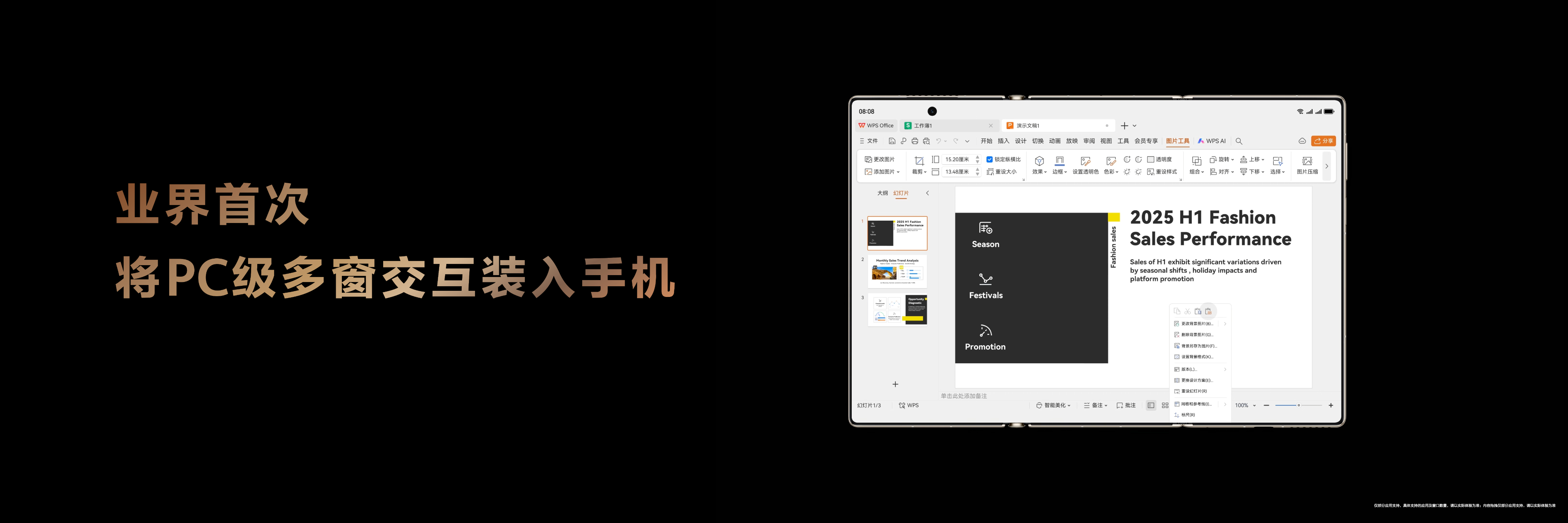The height and width of the screenshot is (523, 1568).
Task: Click the undo arrow icon
Action: (x=939, y=141)
